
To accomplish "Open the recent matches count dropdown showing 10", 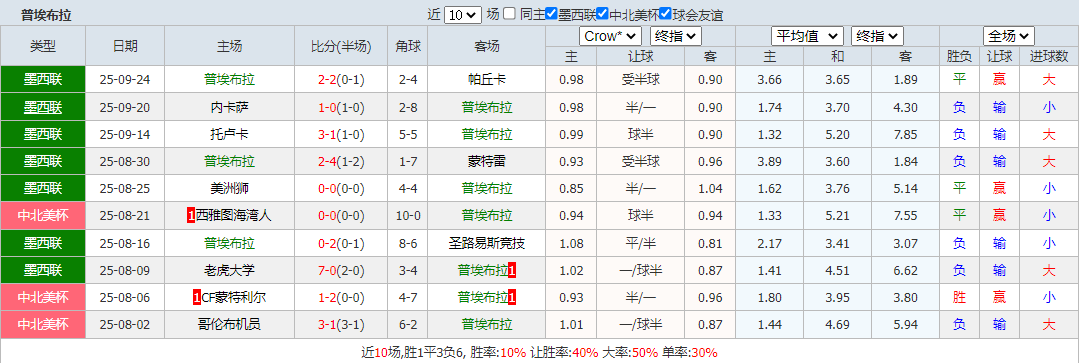I will pyautogui.click(x=464, y=14).
